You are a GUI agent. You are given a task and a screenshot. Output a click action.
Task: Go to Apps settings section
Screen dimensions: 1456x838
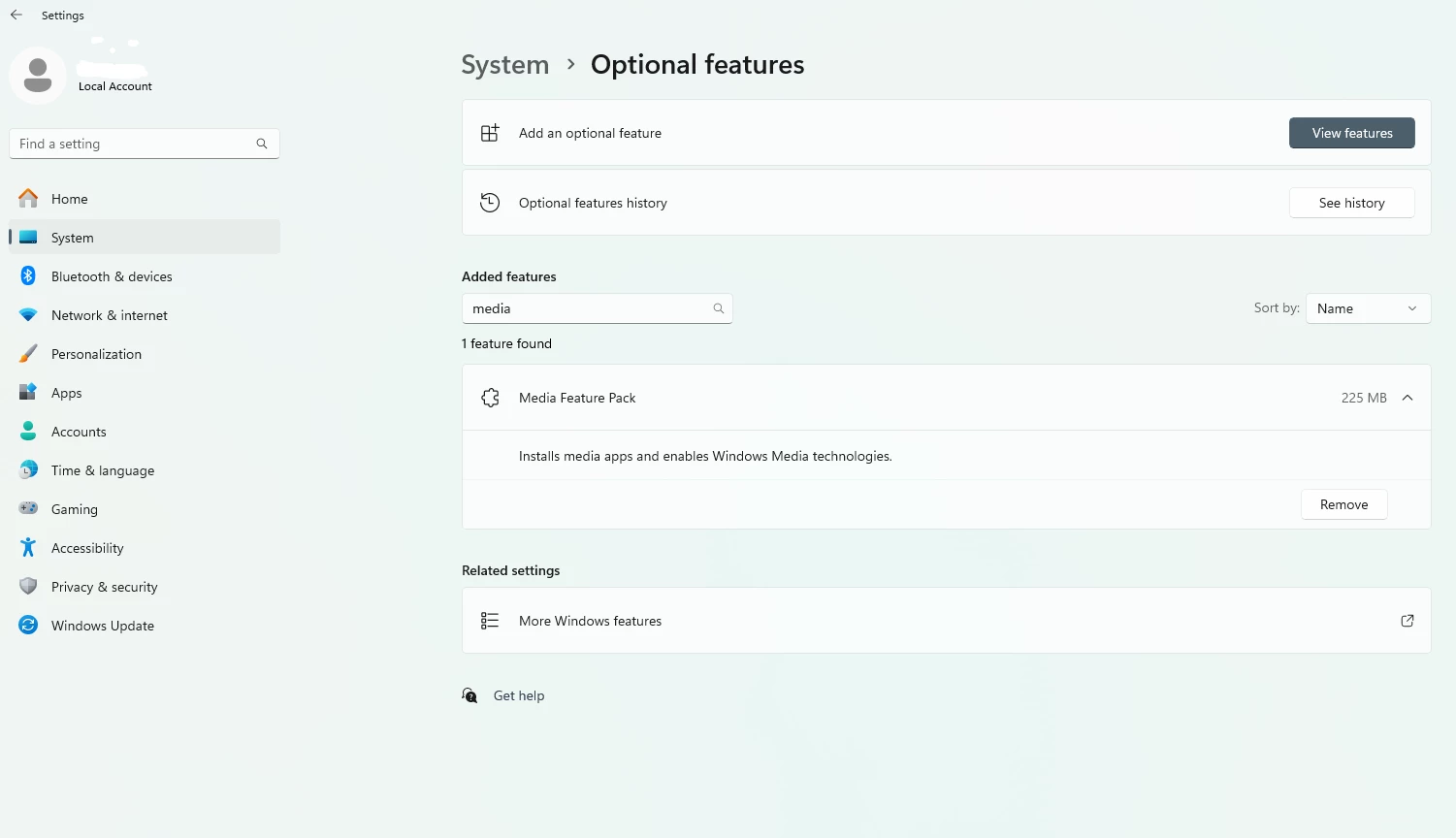click(66, 393)
